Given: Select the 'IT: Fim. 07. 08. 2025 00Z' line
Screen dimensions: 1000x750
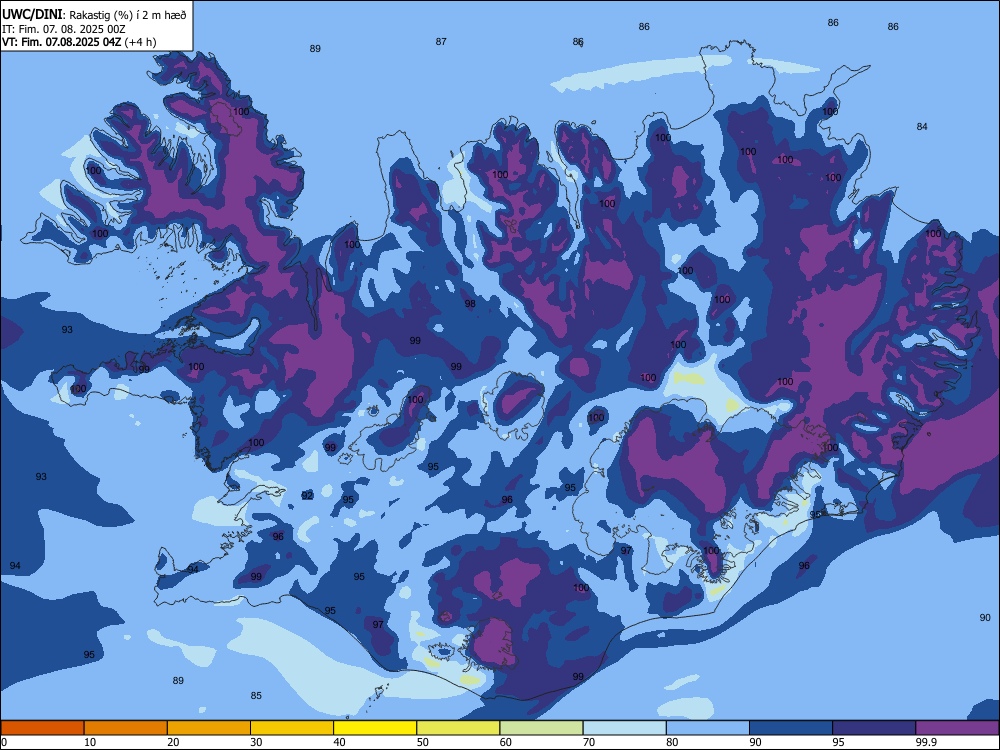Looking at the screenshot, I should point(64,29).
